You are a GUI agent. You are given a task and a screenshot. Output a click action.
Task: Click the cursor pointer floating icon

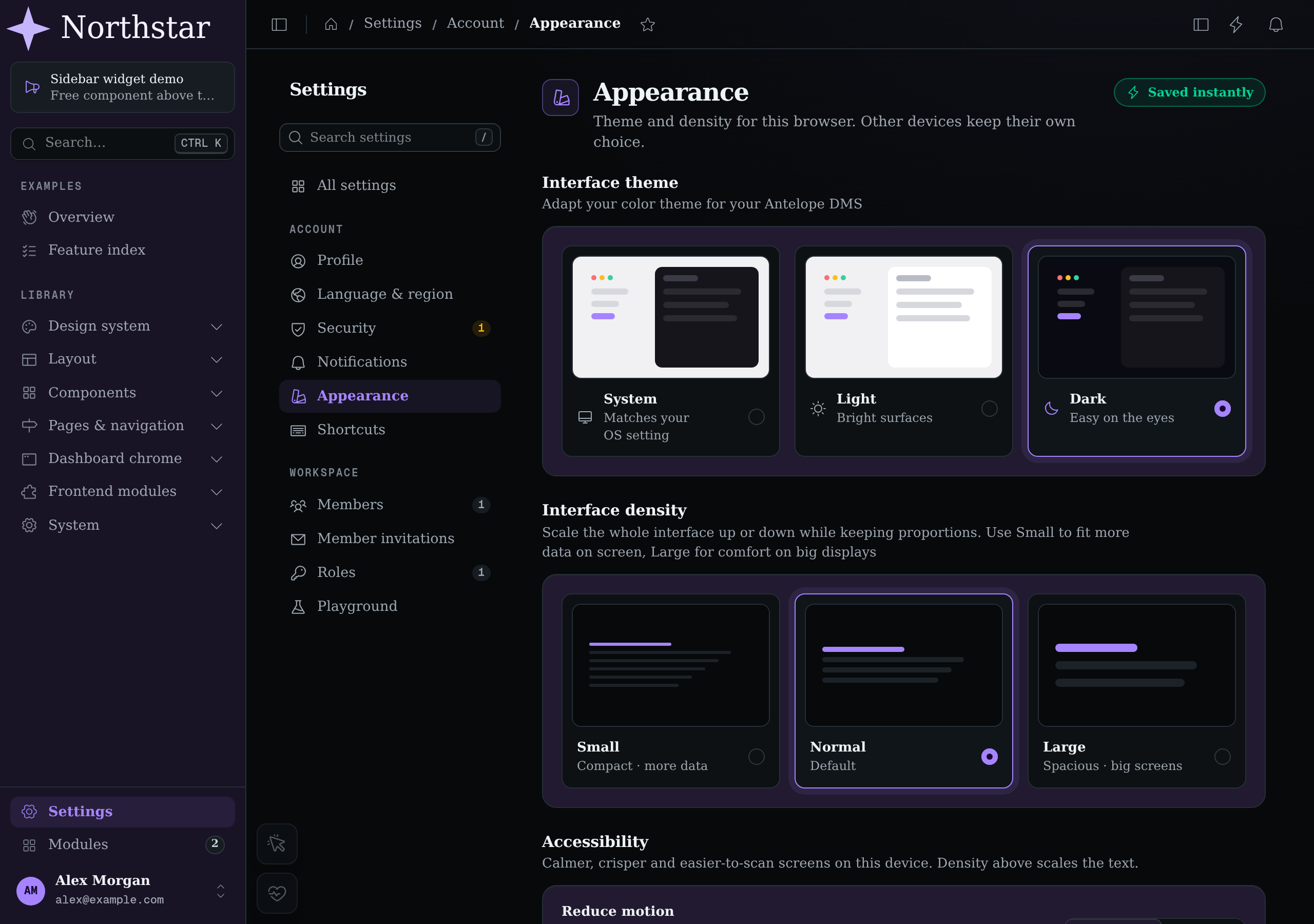(277, 843)
